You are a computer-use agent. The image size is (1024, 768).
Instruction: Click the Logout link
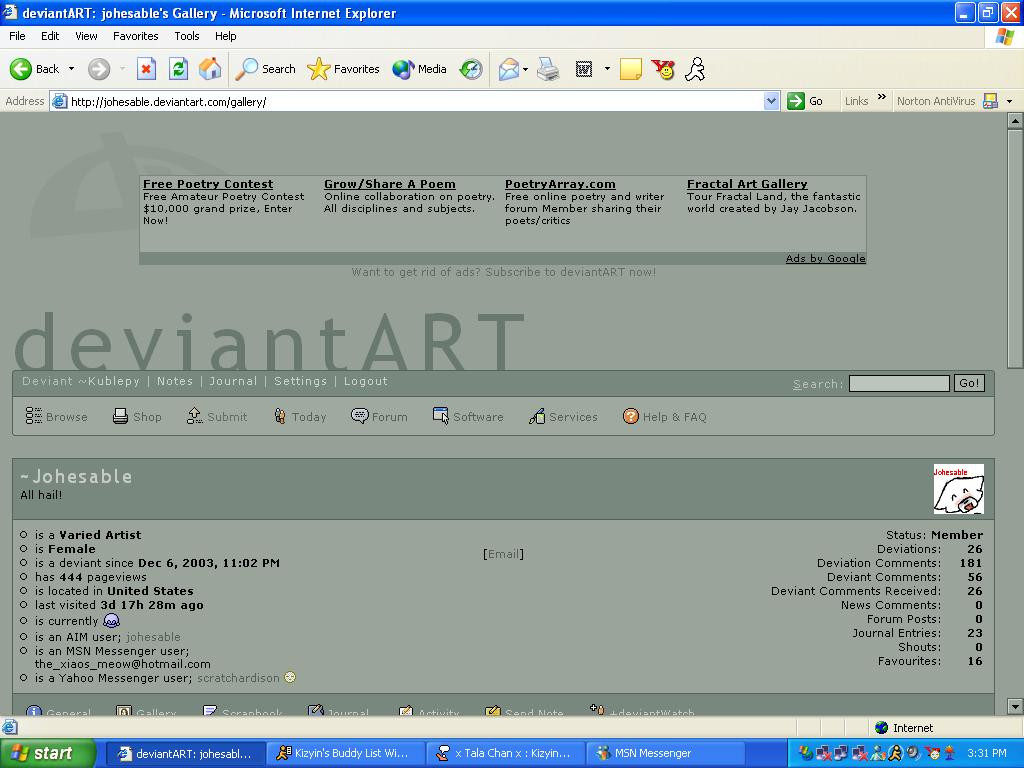(366, 381)
